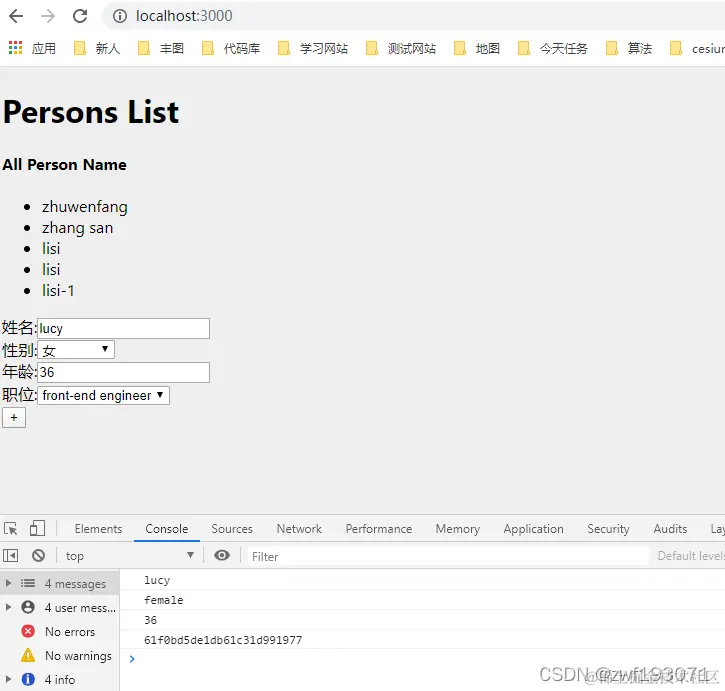This screenshot has height=691, width=725.
Task: Click the eye live expression icon
Action: (222, 555)
